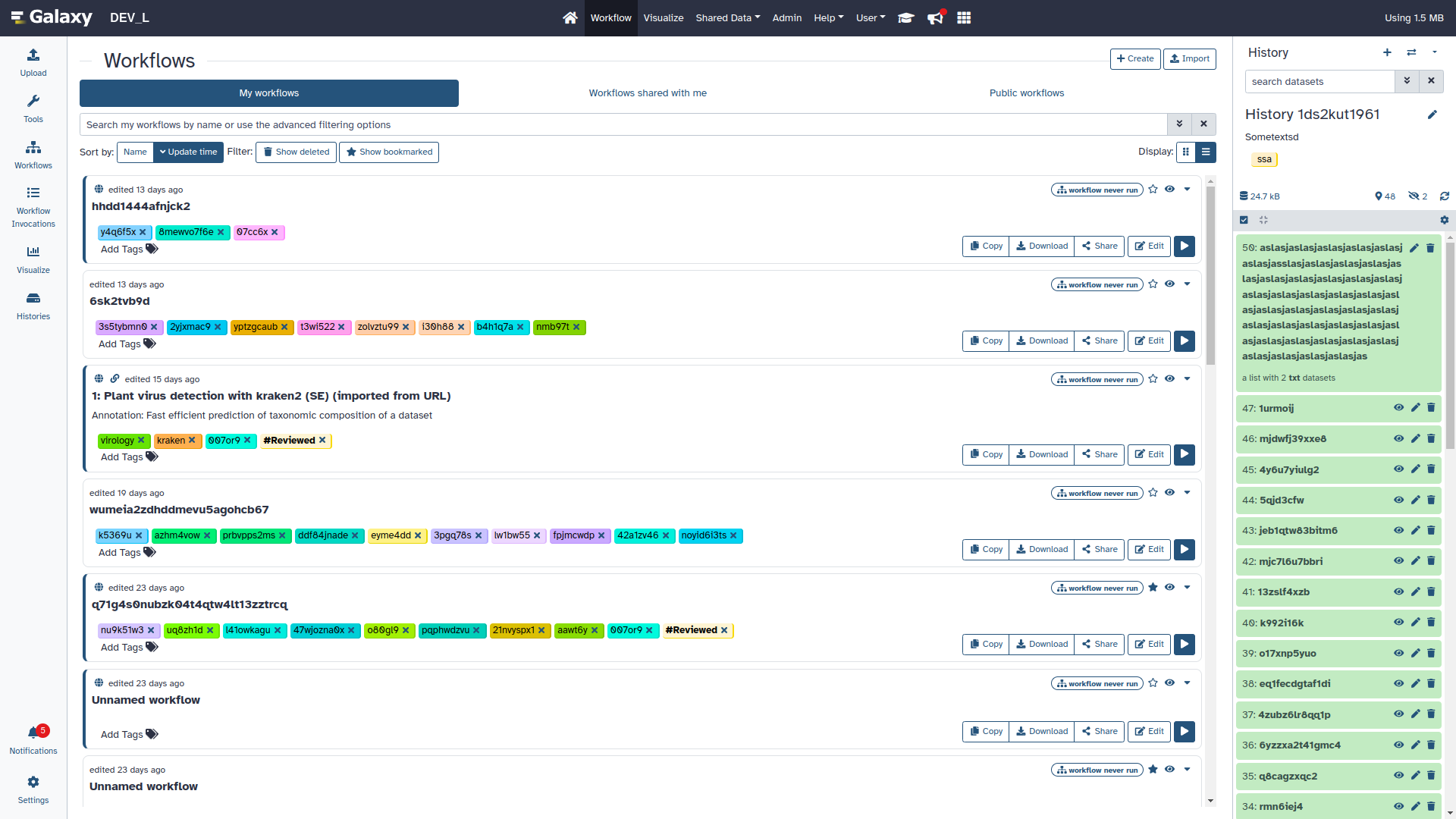The height and width of the screenshot is (819, 1456).
Task: Import a workflow using the Import button
Action: tap(1189, 58)
